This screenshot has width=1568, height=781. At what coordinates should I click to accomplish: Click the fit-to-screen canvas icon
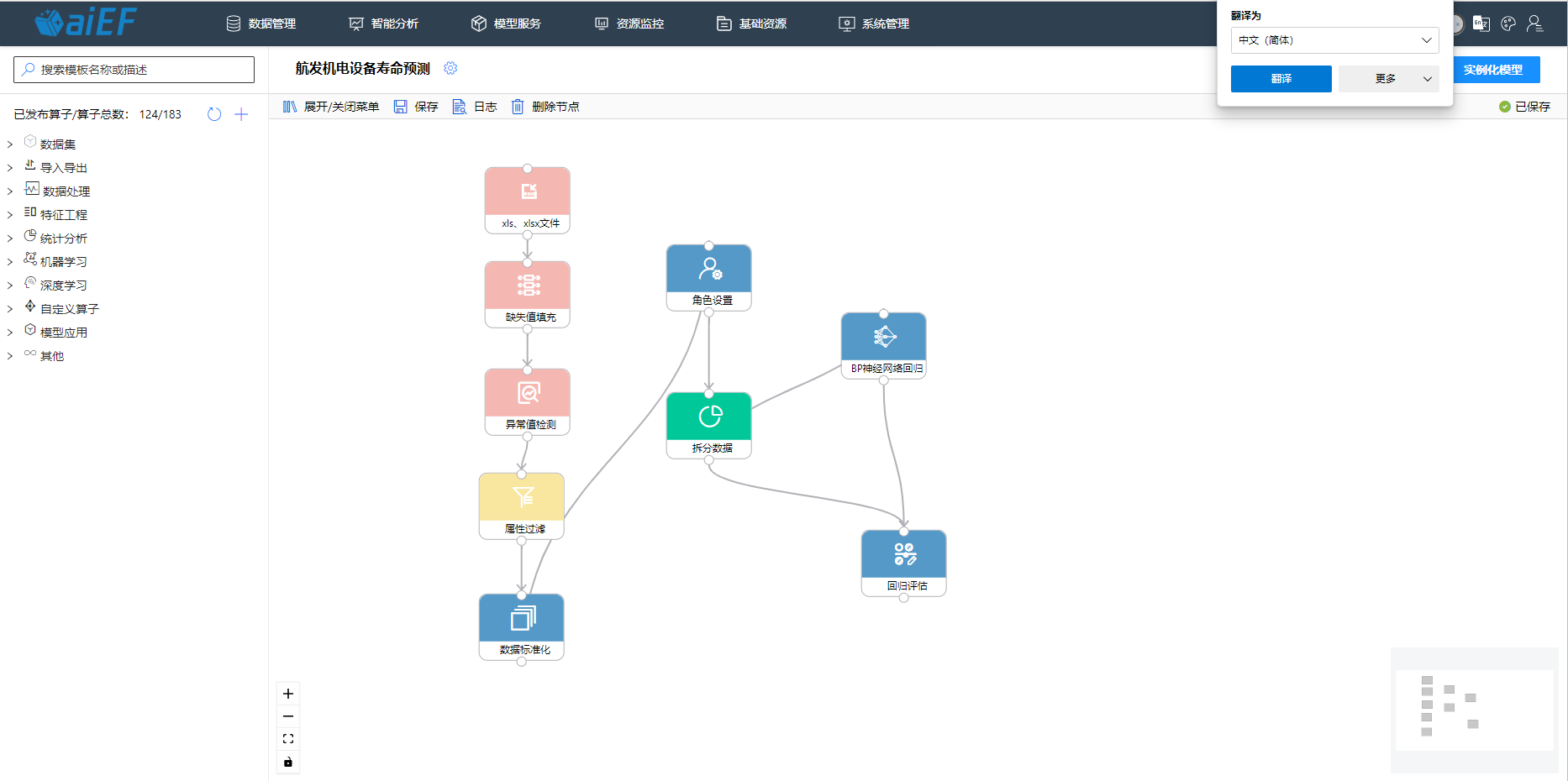[x=288, y=739]
